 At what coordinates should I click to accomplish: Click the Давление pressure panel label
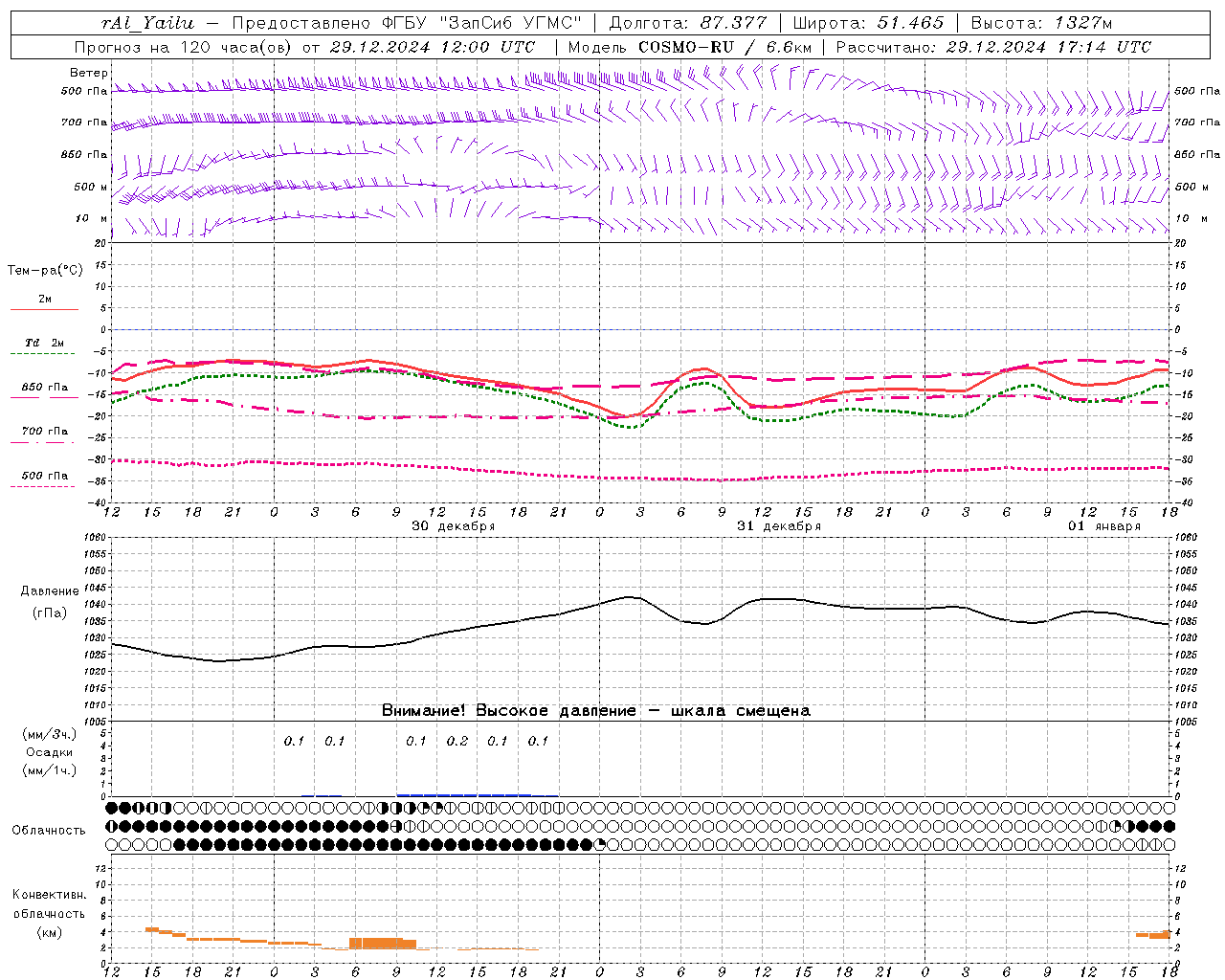point(50,591)
